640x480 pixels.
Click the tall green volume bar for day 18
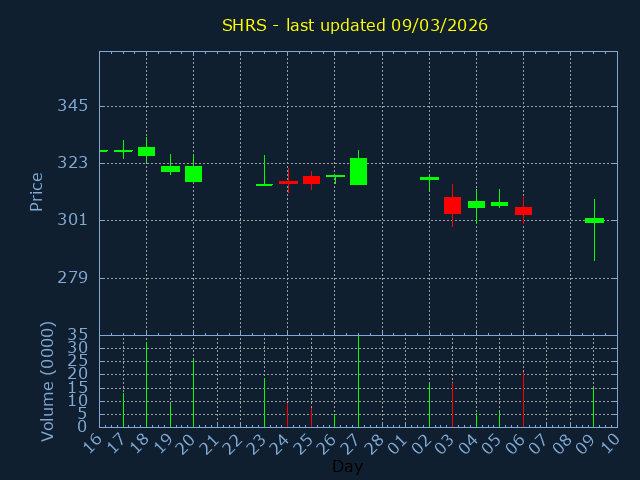click(x=147, y=384)
